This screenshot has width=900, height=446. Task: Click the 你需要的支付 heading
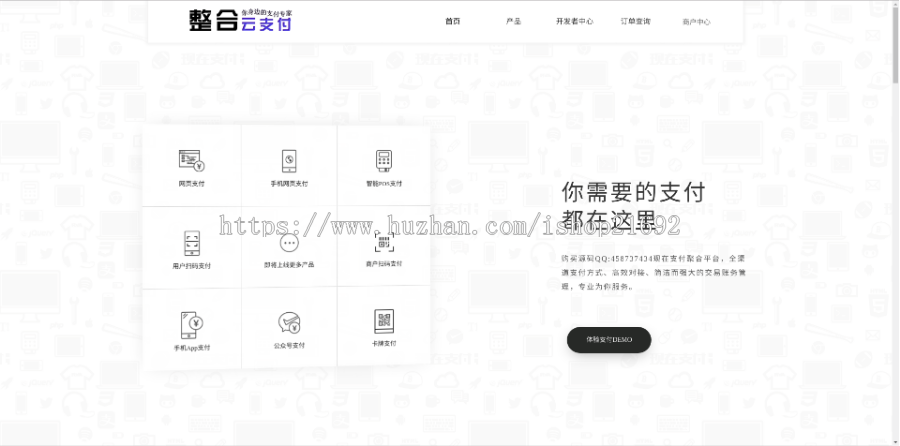633,193
